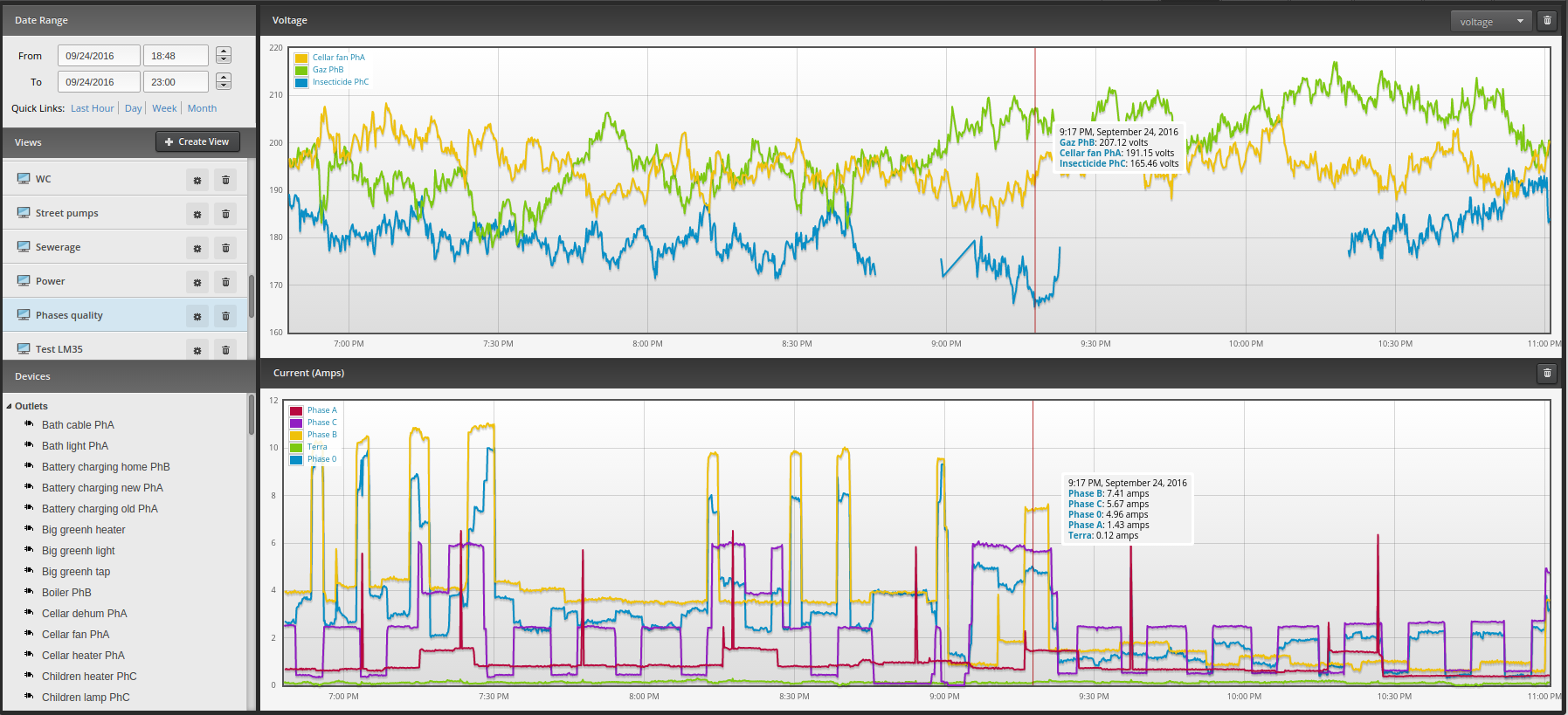Open settings gear for Sewerage view

197,248
